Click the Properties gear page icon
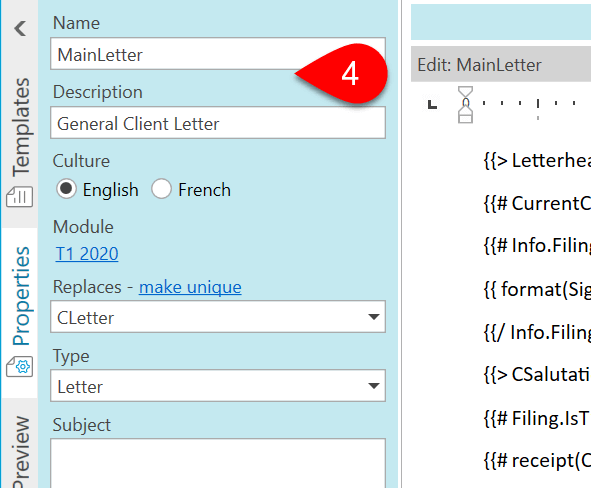This screenshot has width=591, height=488. [19, 367]
